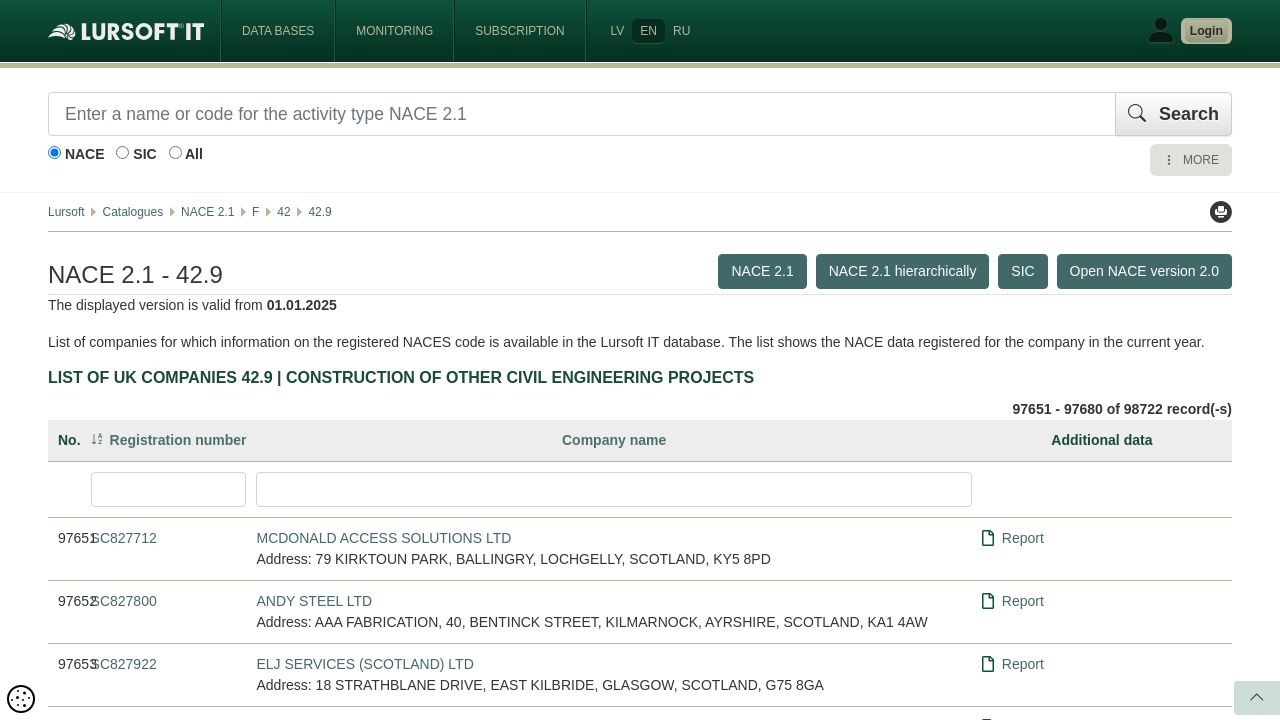The width and height of the screenshot is (1280, 720).
Task: Click the No. column header
Action: [69, 440]
